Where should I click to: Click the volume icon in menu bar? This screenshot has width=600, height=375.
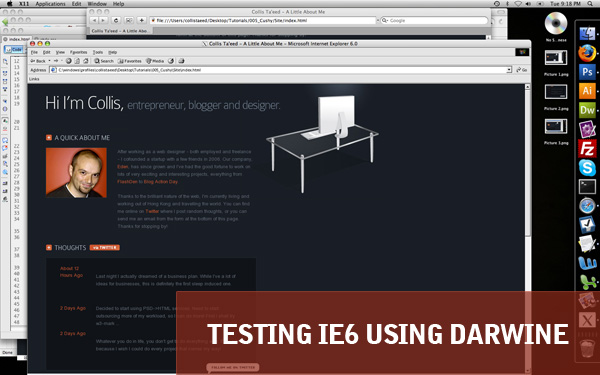[x=528, y=3]
